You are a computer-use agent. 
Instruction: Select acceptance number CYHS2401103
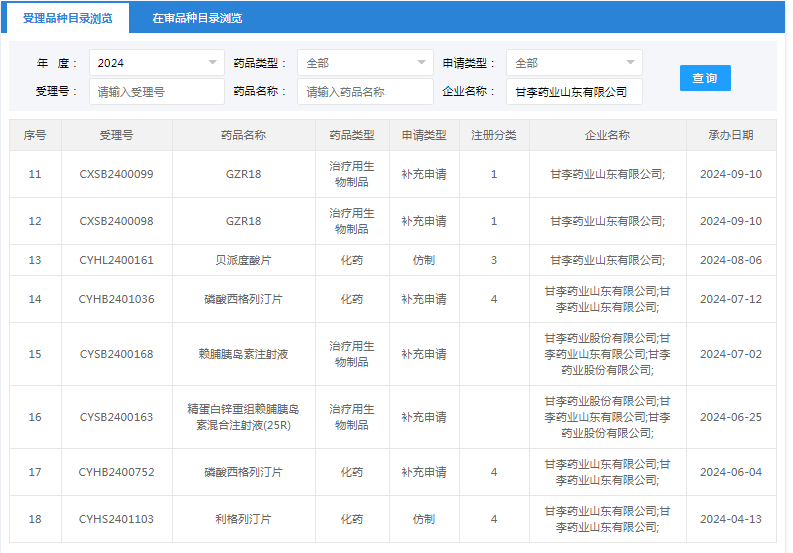coord(116,519)
